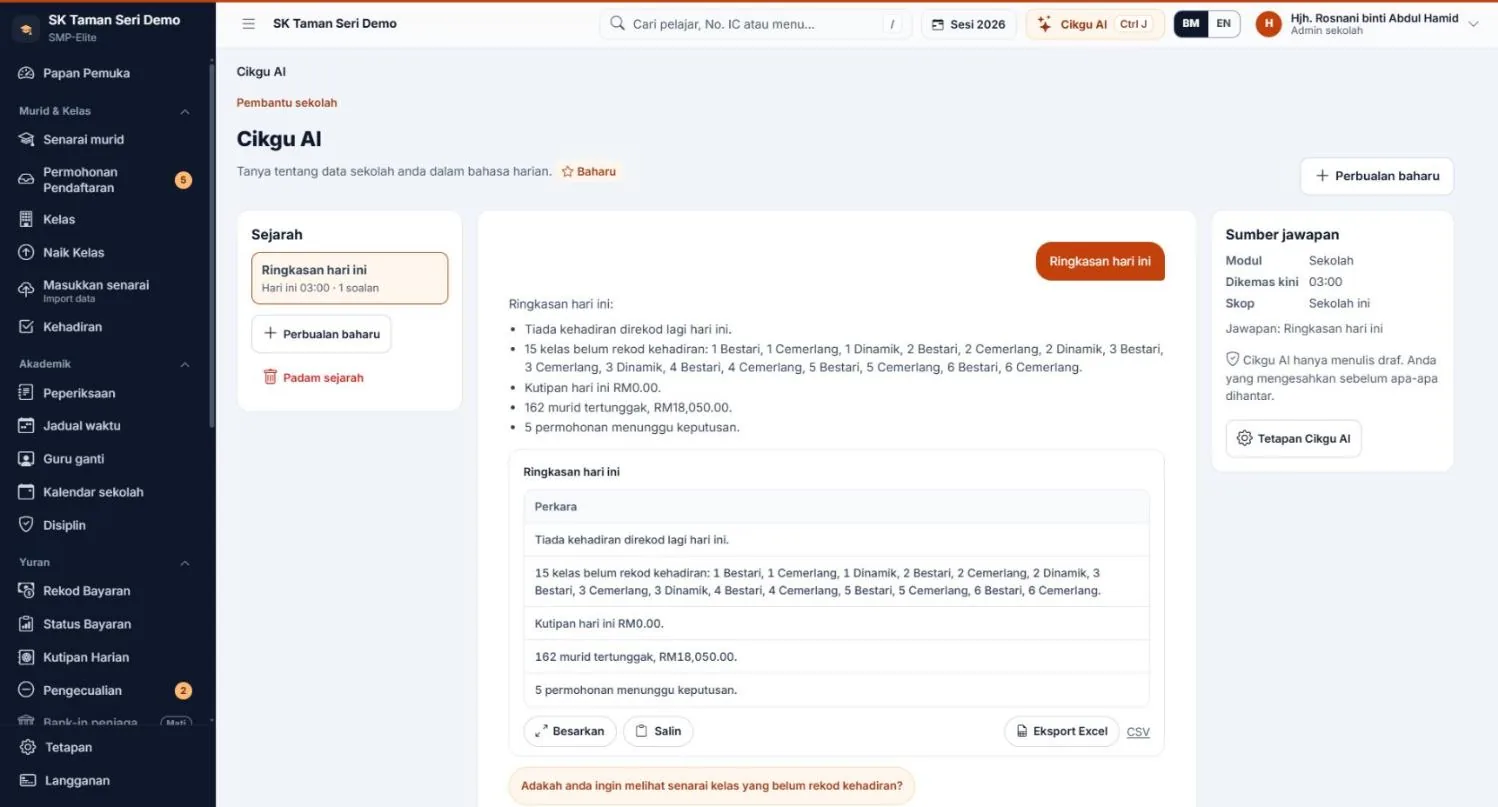Image resolution: width=1498 pixels, height=807 pixels.
Task: Click the Langganan card icon
Action: [28, 781]
